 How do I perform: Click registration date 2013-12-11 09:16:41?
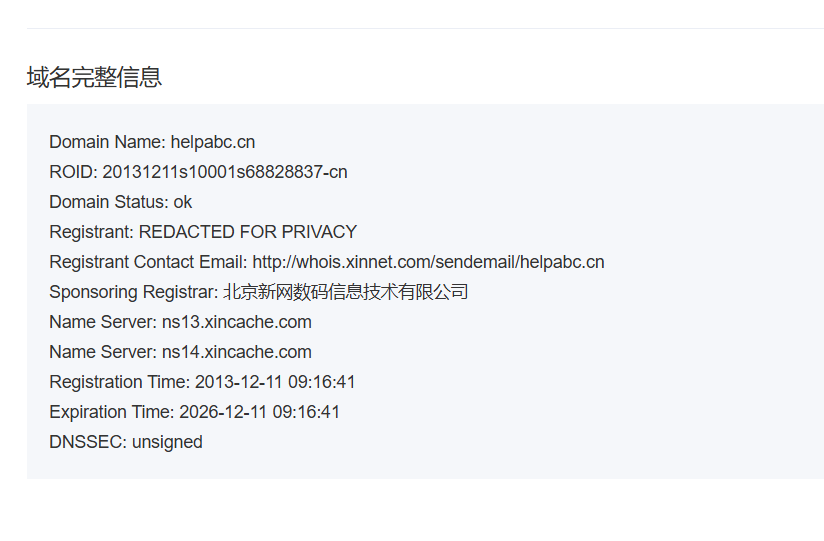pyautogui.click(x=275, y=382)
